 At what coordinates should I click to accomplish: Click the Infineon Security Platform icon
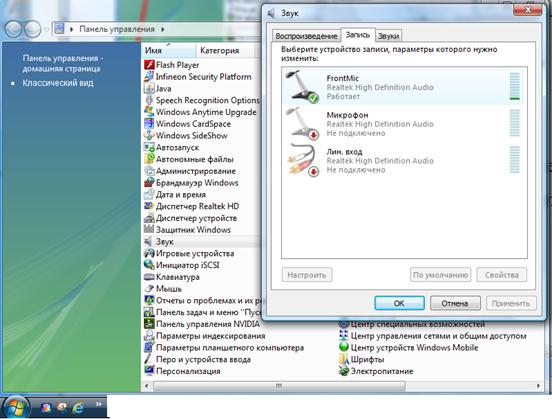click(x=149, y=77)
